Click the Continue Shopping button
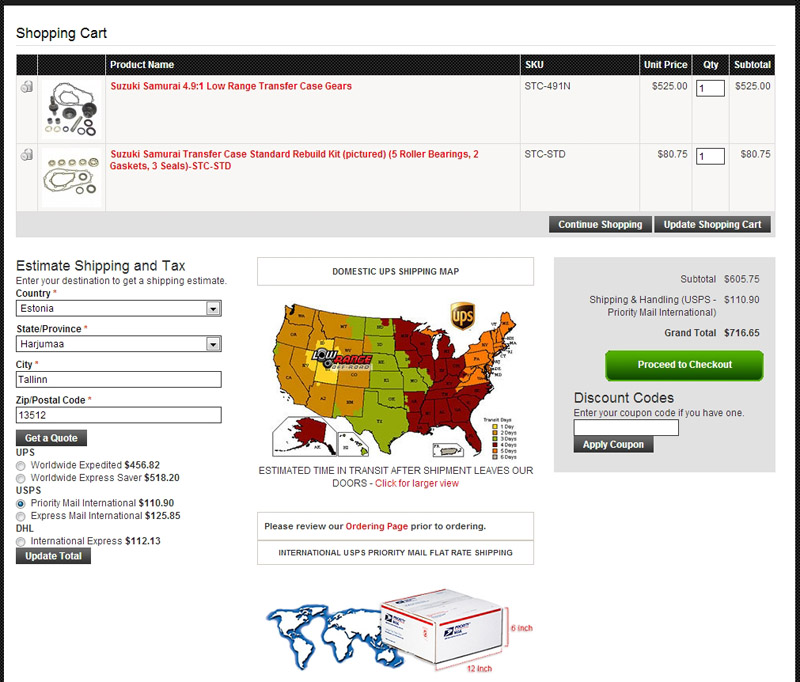800x682 pixels. (x=600, y=224)
